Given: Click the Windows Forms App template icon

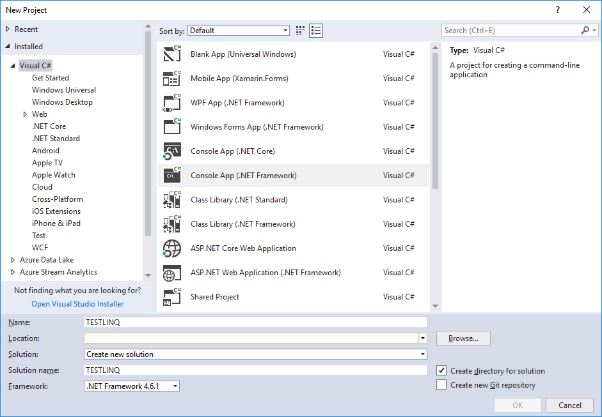Looking at the screenshot, I should [x=172, y=127].
